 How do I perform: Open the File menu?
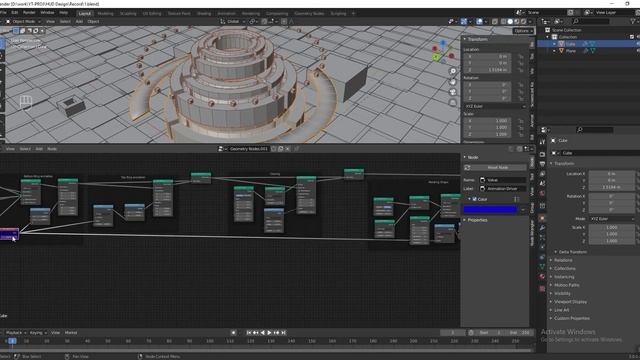[x=3, y=13]
